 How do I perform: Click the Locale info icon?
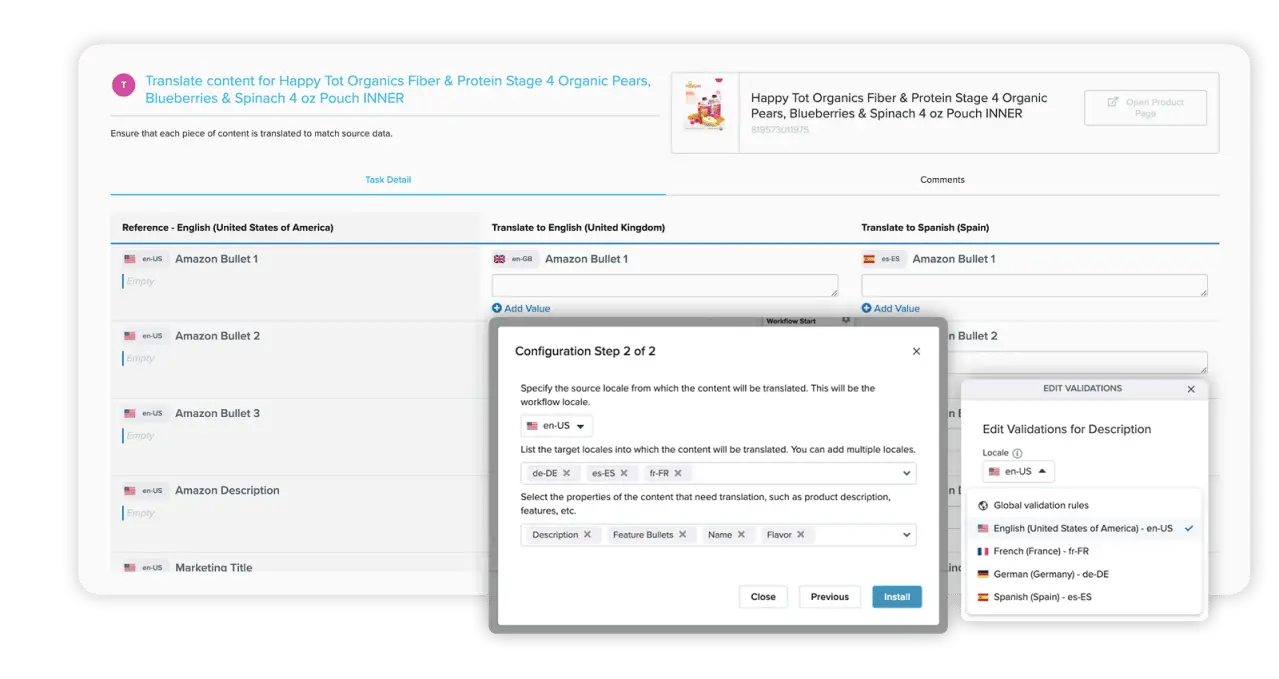pyautogui.click(x=1017, y=453)
